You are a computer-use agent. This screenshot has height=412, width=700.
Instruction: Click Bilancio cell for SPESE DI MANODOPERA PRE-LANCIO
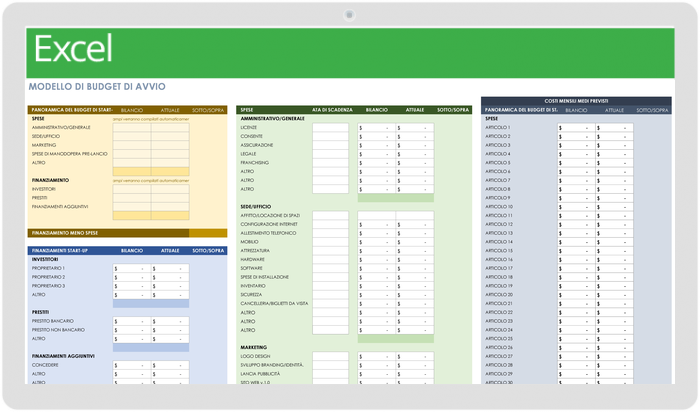point(132,154)
